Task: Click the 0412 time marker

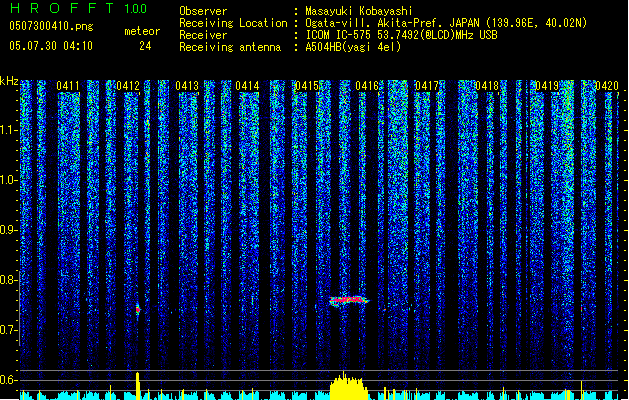Action: pos(128,86)
